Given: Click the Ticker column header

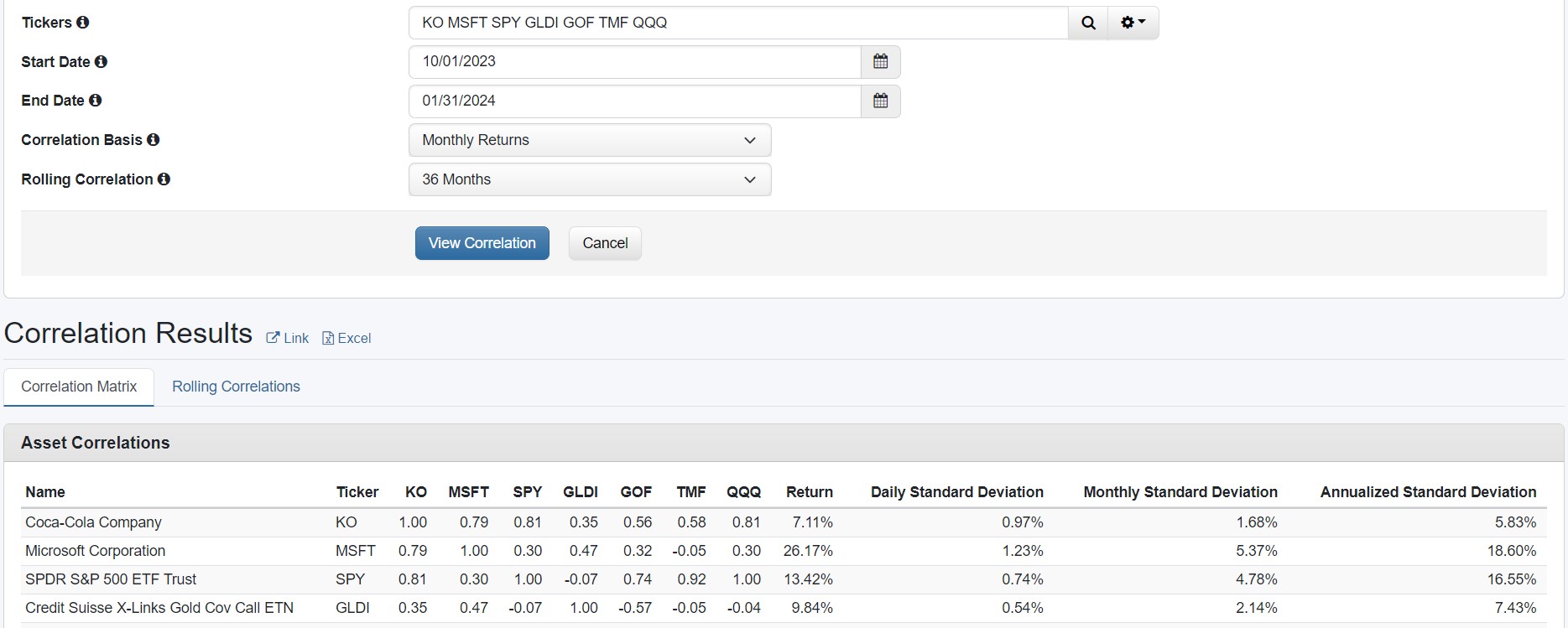Looking at the screenshot, I should 357,492.
